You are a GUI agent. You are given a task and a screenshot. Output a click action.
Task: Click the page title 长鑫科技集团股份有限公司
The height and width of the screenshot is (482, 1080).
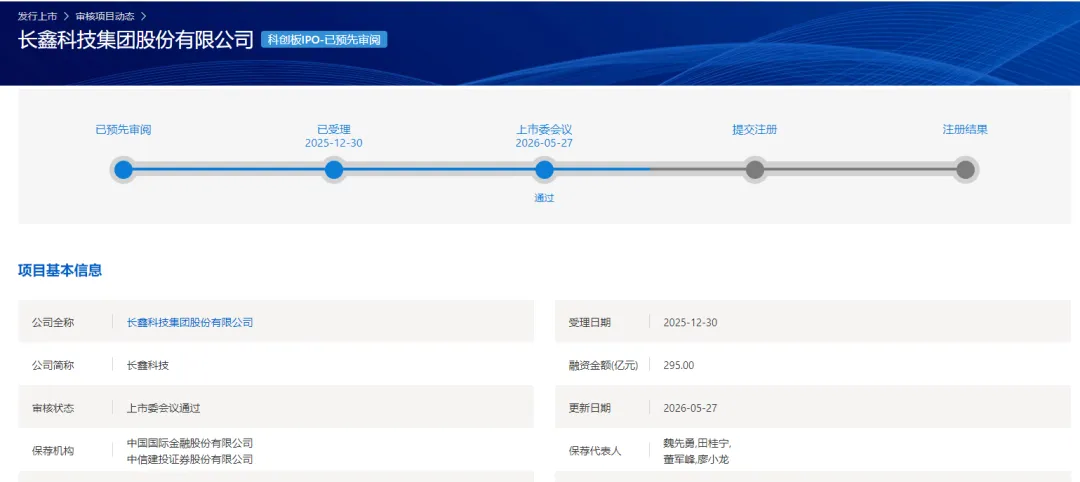coord(136,39)
